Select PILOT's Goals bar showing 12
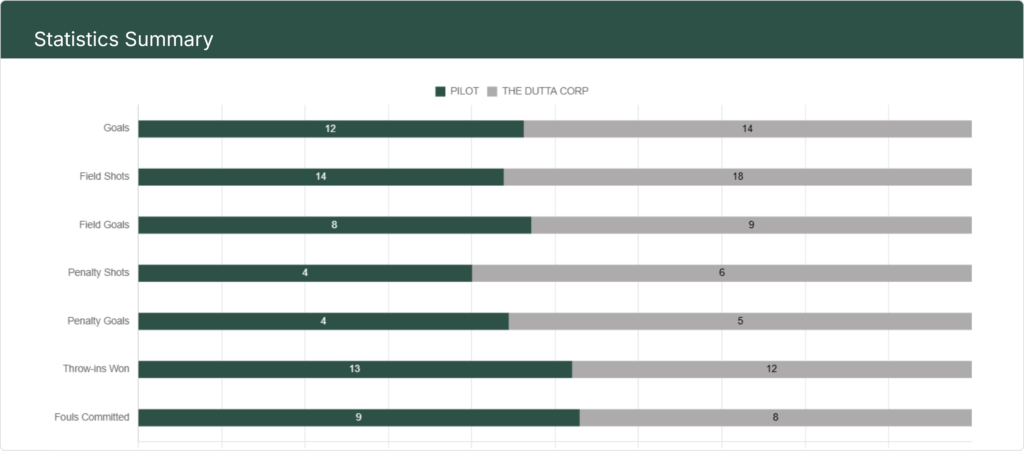This screenshot has height=451, width=1024. 330,129
